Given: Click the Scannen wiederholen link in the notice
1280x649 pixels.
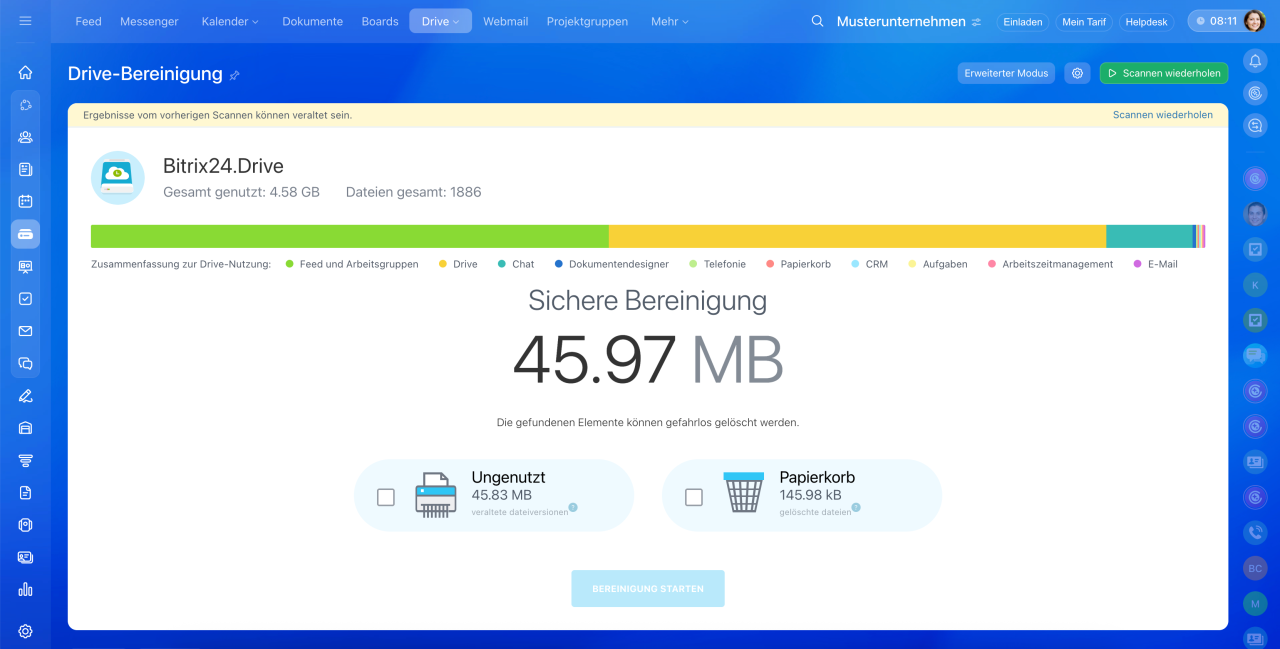Looking at the screenshot, I should pos(1162,115).
